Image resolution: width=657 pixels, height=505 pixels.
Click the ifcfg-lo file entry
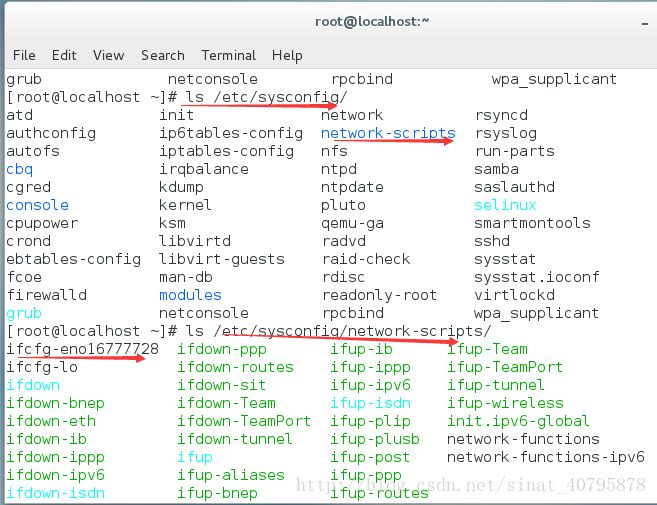pyautogui.click(x=42, y=367)
